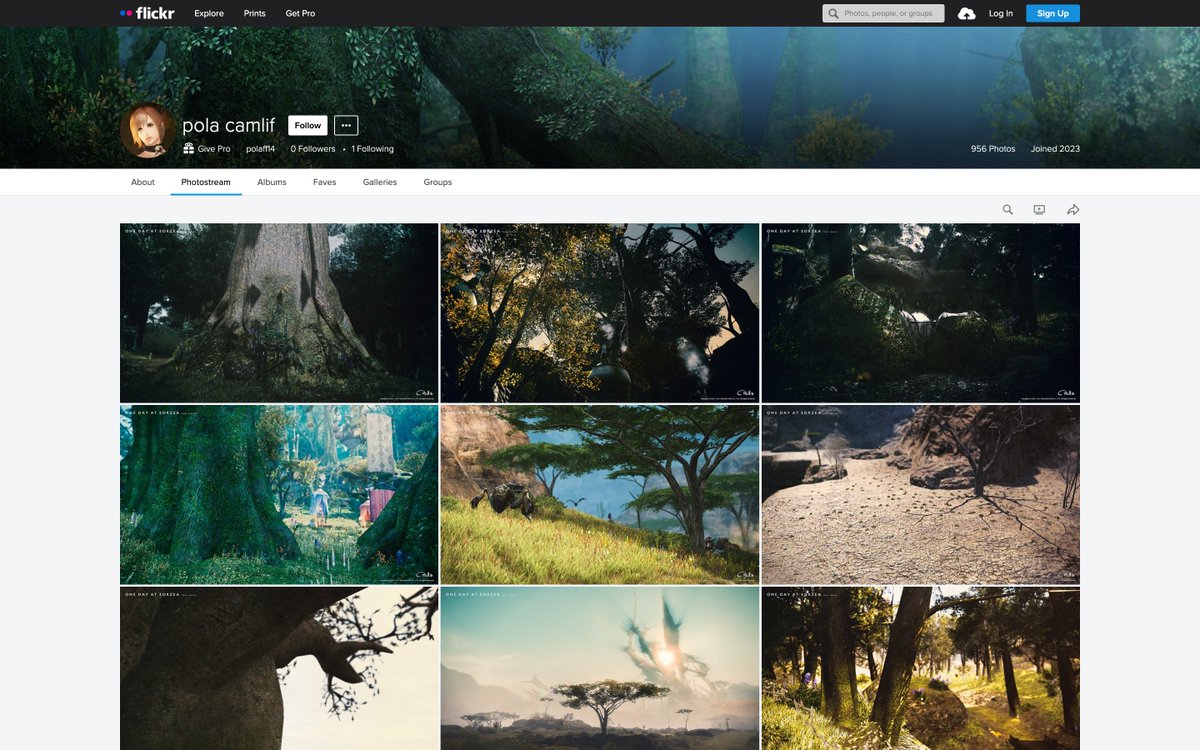Click the photostream search magnifier icon

(1008, 210)
